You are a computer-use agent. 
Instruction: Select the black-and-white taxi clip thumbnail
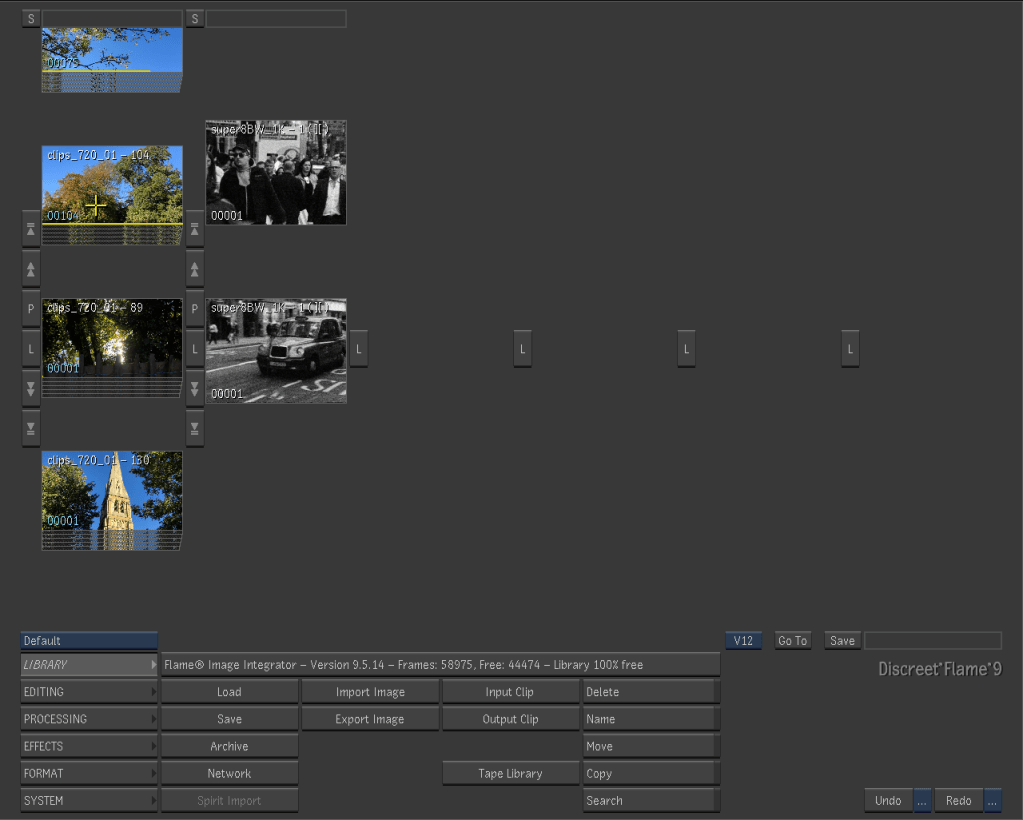pyautogui.click(x=276, y=351)
